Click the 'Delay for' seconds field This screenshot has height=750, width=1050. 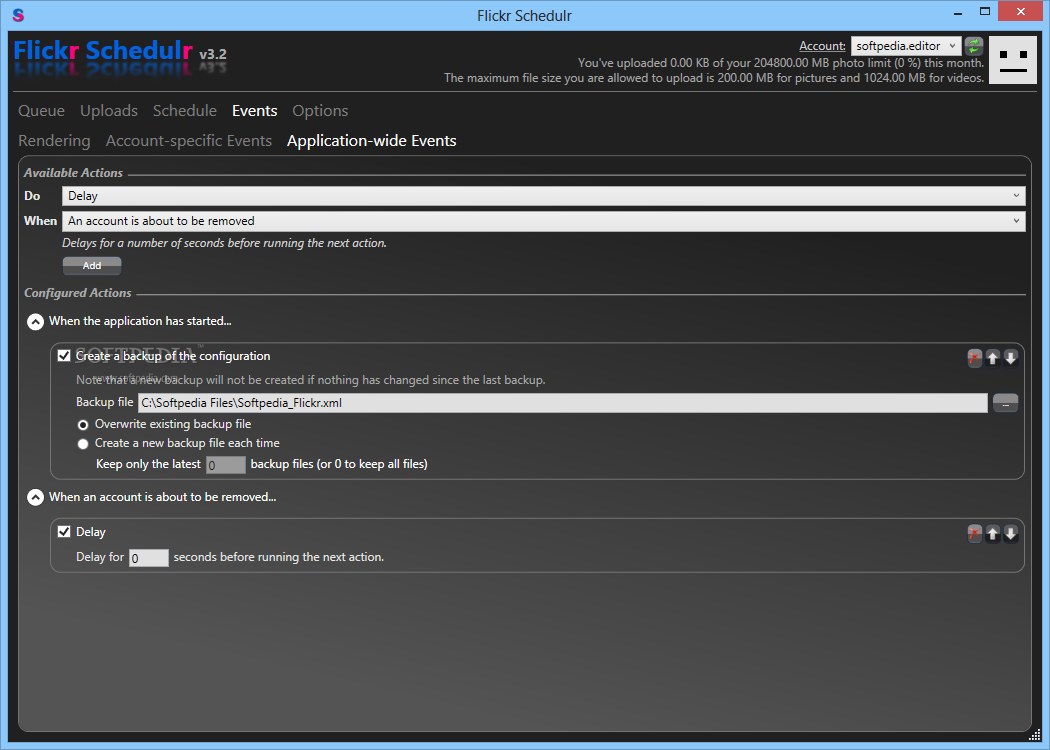click(149, 558)
